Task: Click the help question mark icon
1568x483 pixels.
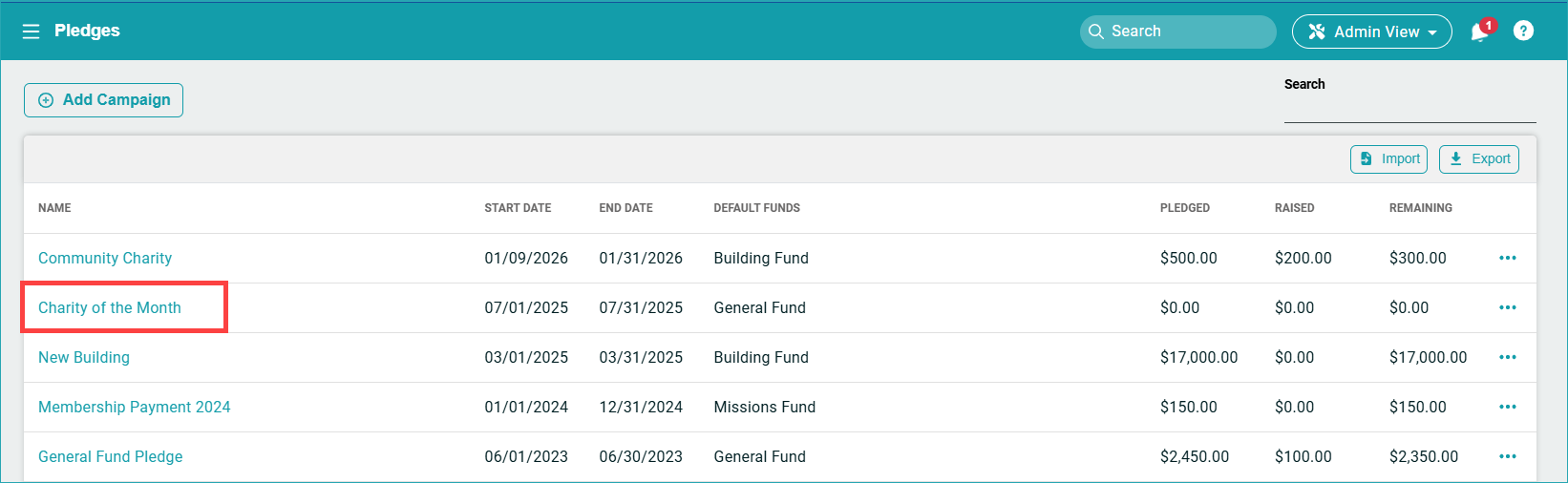Action: coord(1524,31)
